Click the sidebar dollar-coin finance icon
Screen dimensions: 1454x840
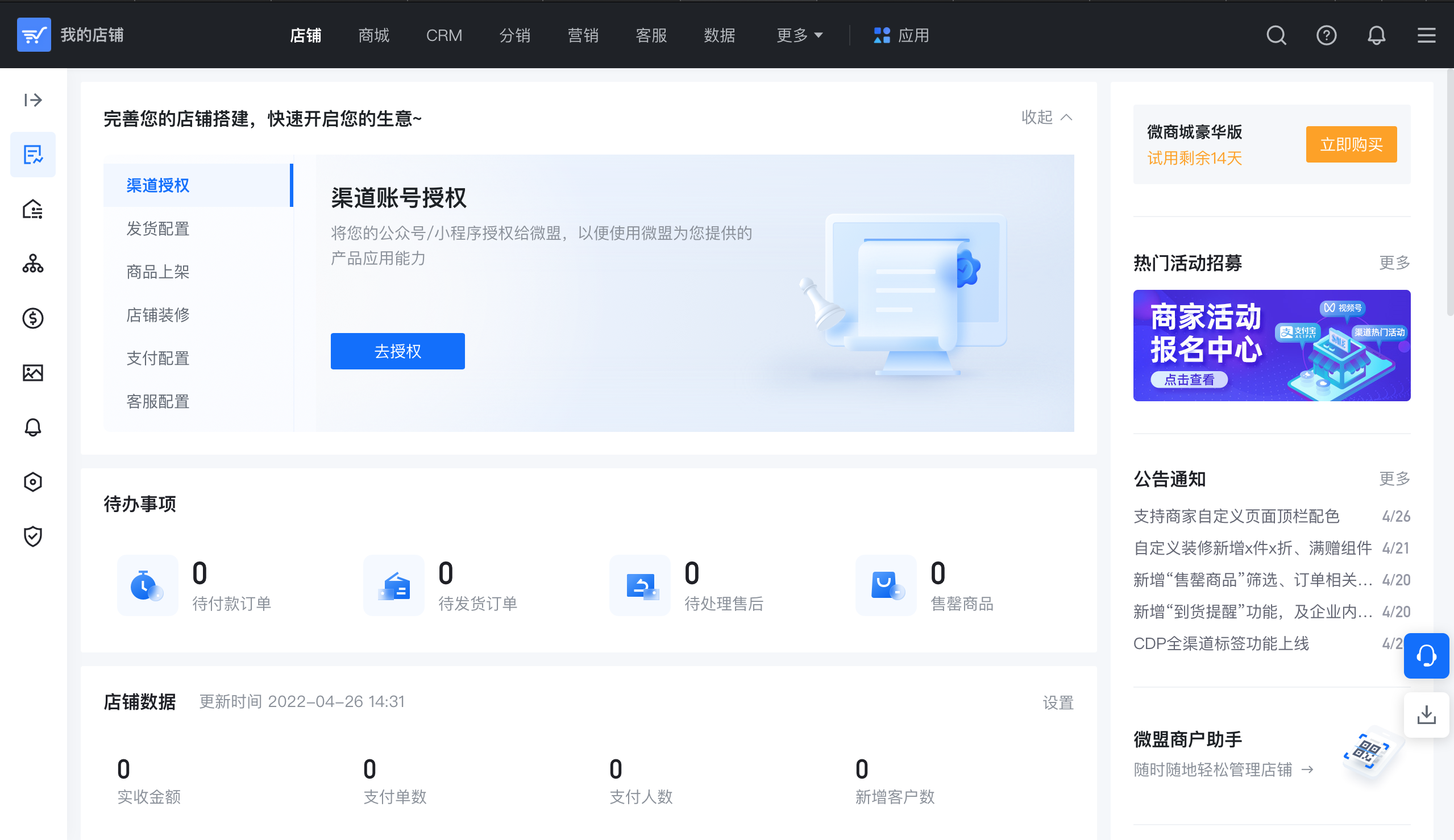[x=33, y=318]
